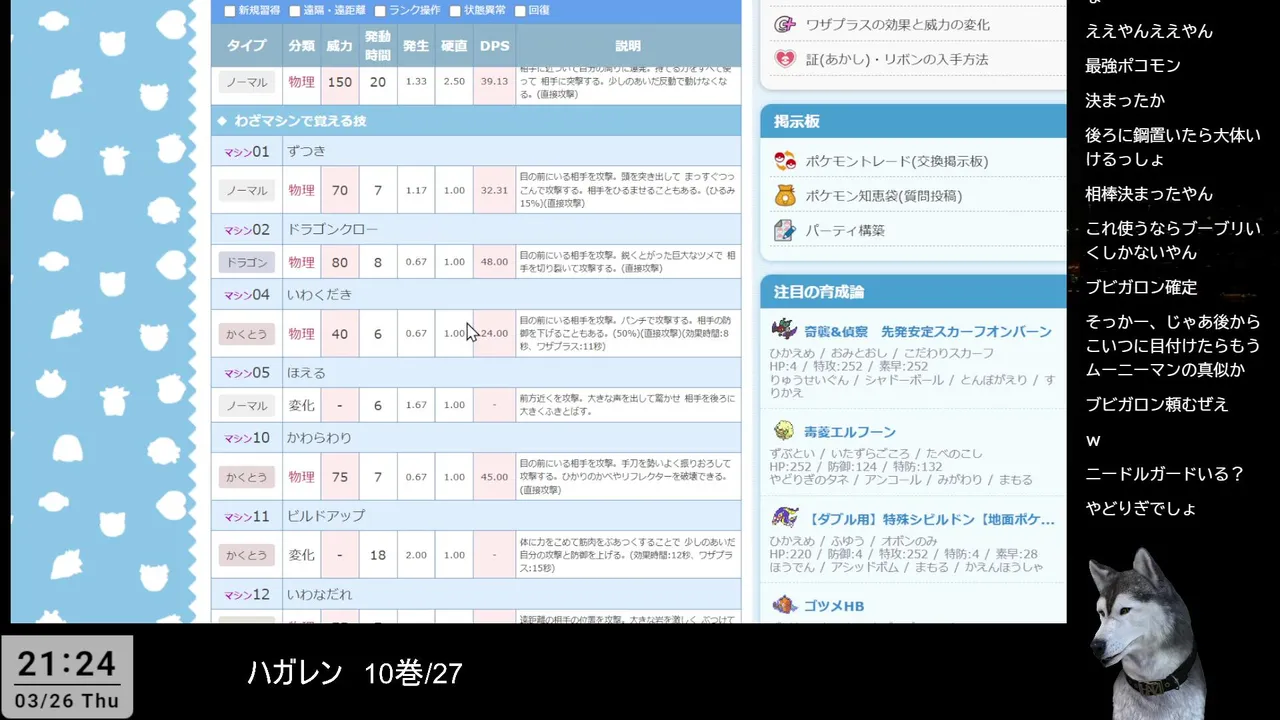Click かくとう type badge in ビルドアップ row
This screenshot has width=1280, height=720.
pos(246,555)
